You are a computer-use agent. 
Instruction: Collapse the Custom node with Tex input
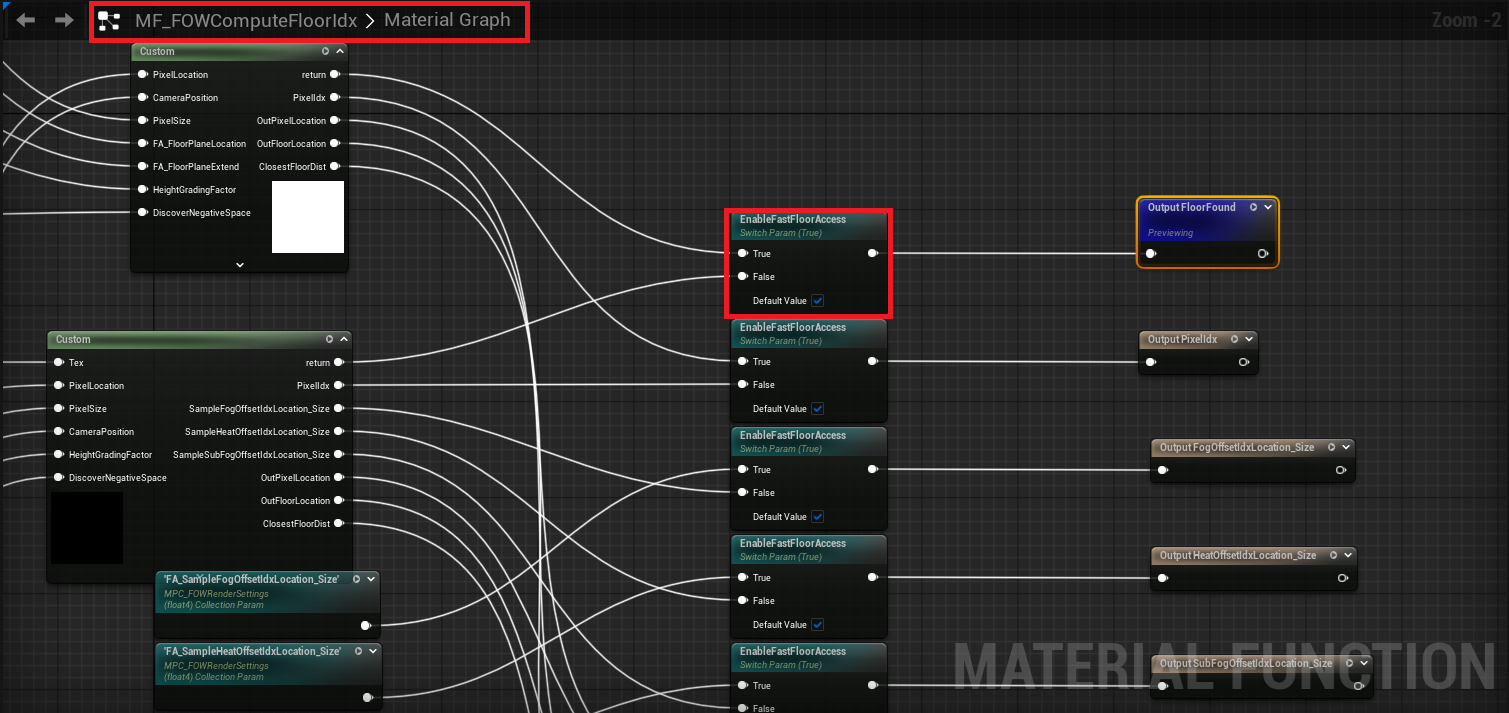point(344,340)
